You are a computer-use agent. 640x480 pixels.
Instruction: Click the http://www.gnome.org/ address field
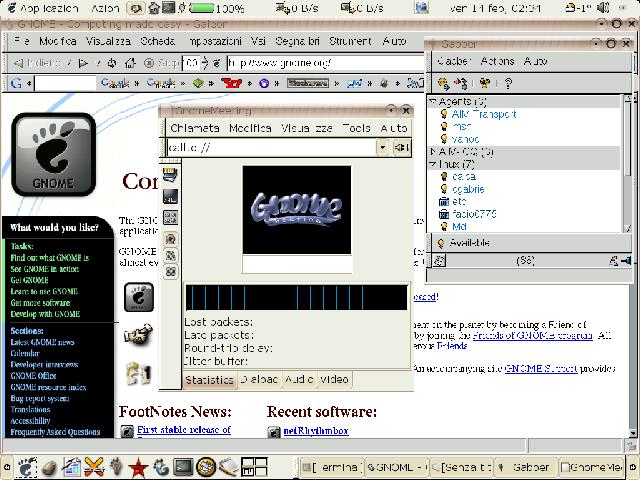(325, 63)
